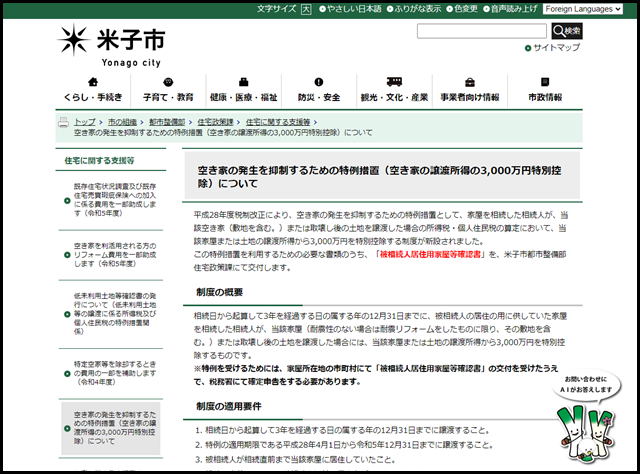This screenshot has width=640, height=474.
Task: Go to 都市整備部 in the breadcrumb
Action: coord(167,122)
